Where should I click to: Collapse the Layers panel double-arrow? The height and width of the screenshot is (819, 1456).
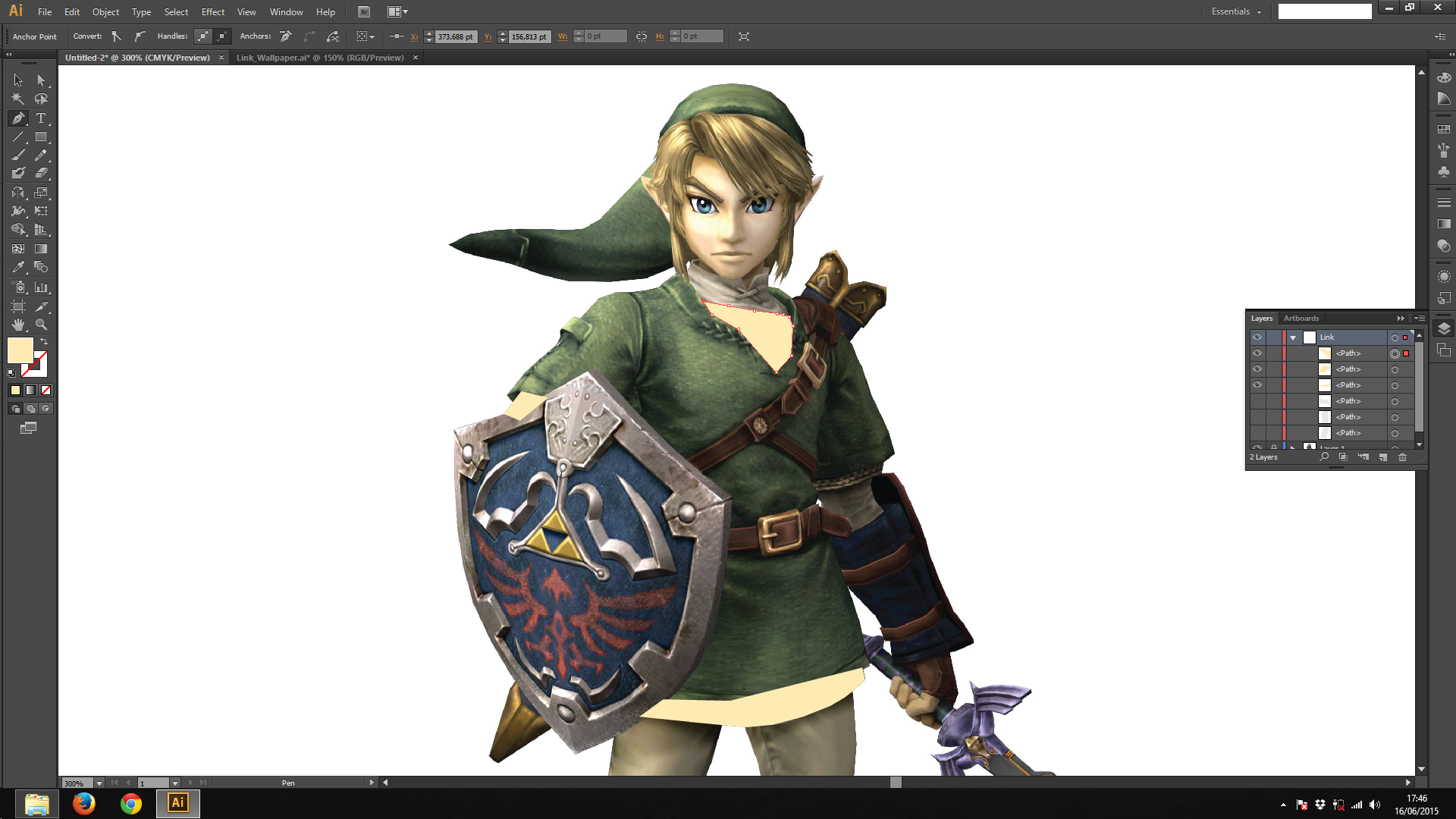pyautogui.click(x=1401, y=318)
